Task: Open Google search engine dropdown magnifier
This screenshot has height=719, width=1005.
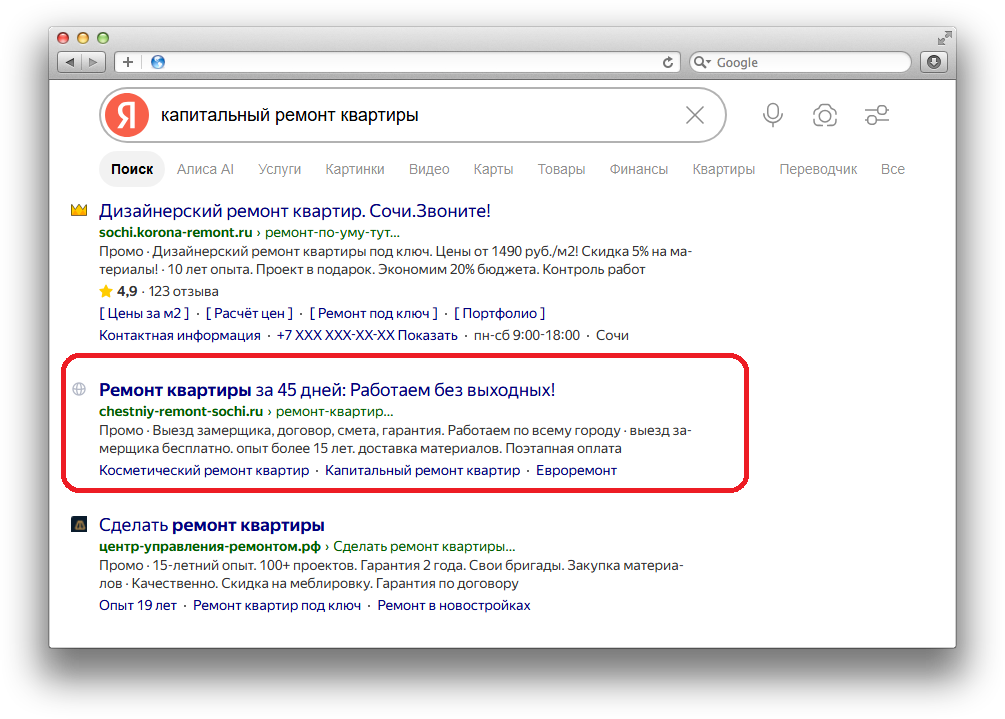Action: coord(702,62)
